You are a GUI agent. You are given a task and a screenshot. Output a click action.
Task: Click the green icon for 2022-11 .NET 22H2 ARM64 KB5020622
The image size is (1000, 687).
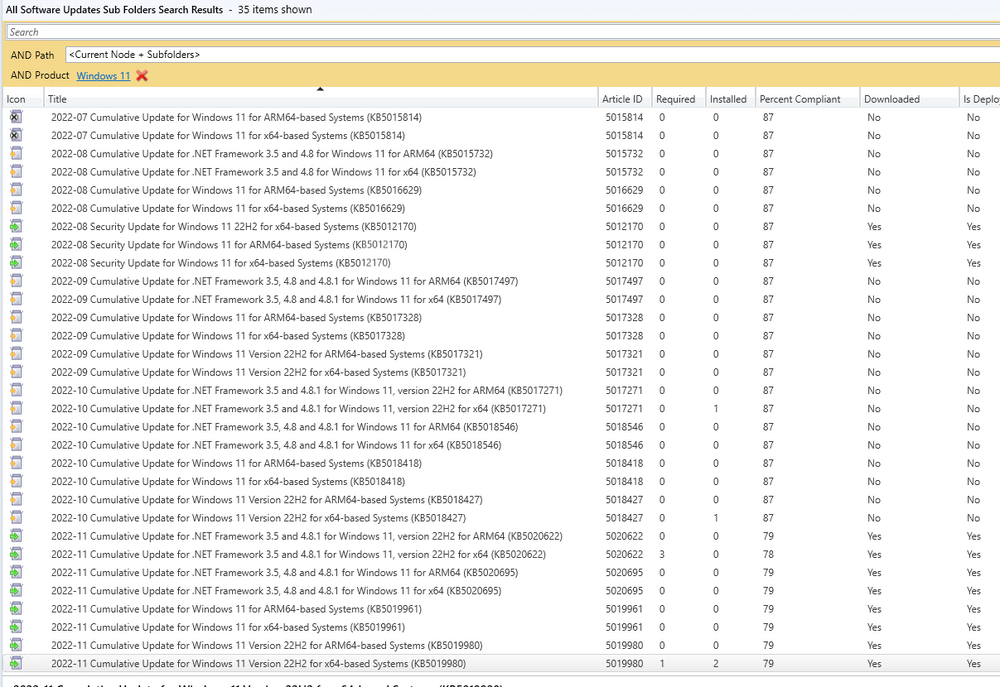click(x=15, y=536)
